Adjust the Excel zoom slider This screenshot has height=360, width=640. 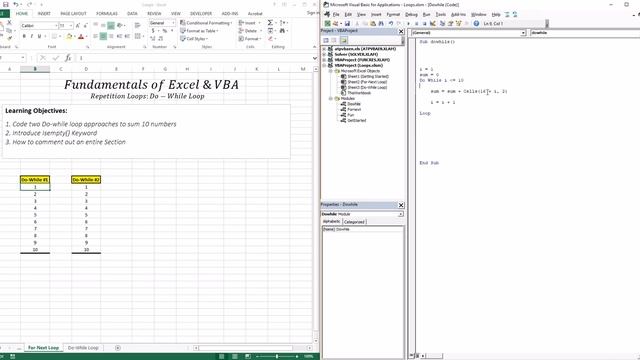(277, 356)
